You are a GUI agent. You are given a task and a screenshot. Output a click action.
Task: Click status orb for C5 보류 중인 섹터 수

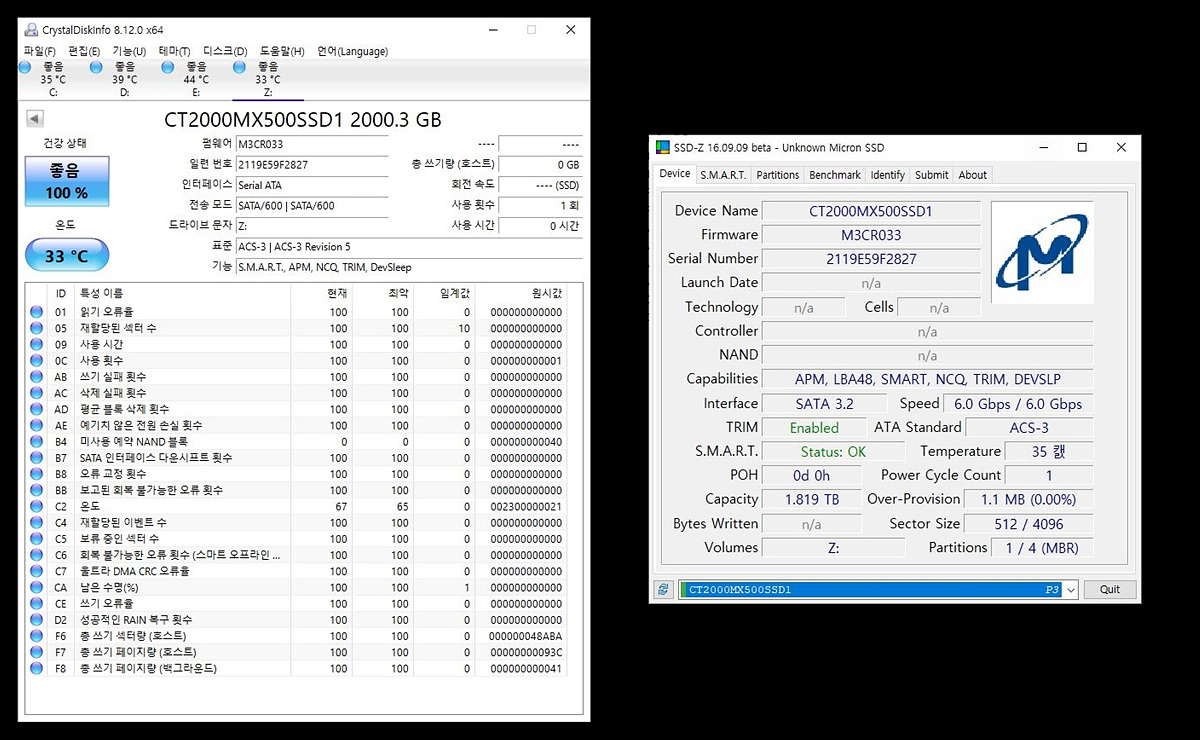(x=37, y=539)
